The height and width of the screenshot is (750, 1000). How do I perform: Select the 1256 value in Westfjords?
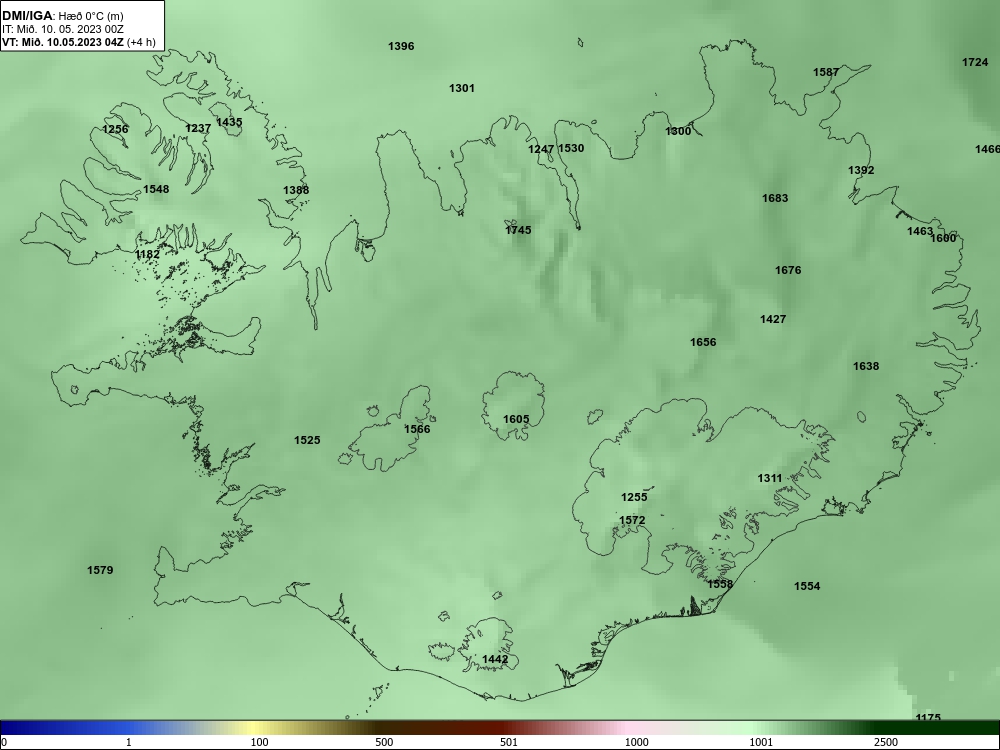(115, 129)
